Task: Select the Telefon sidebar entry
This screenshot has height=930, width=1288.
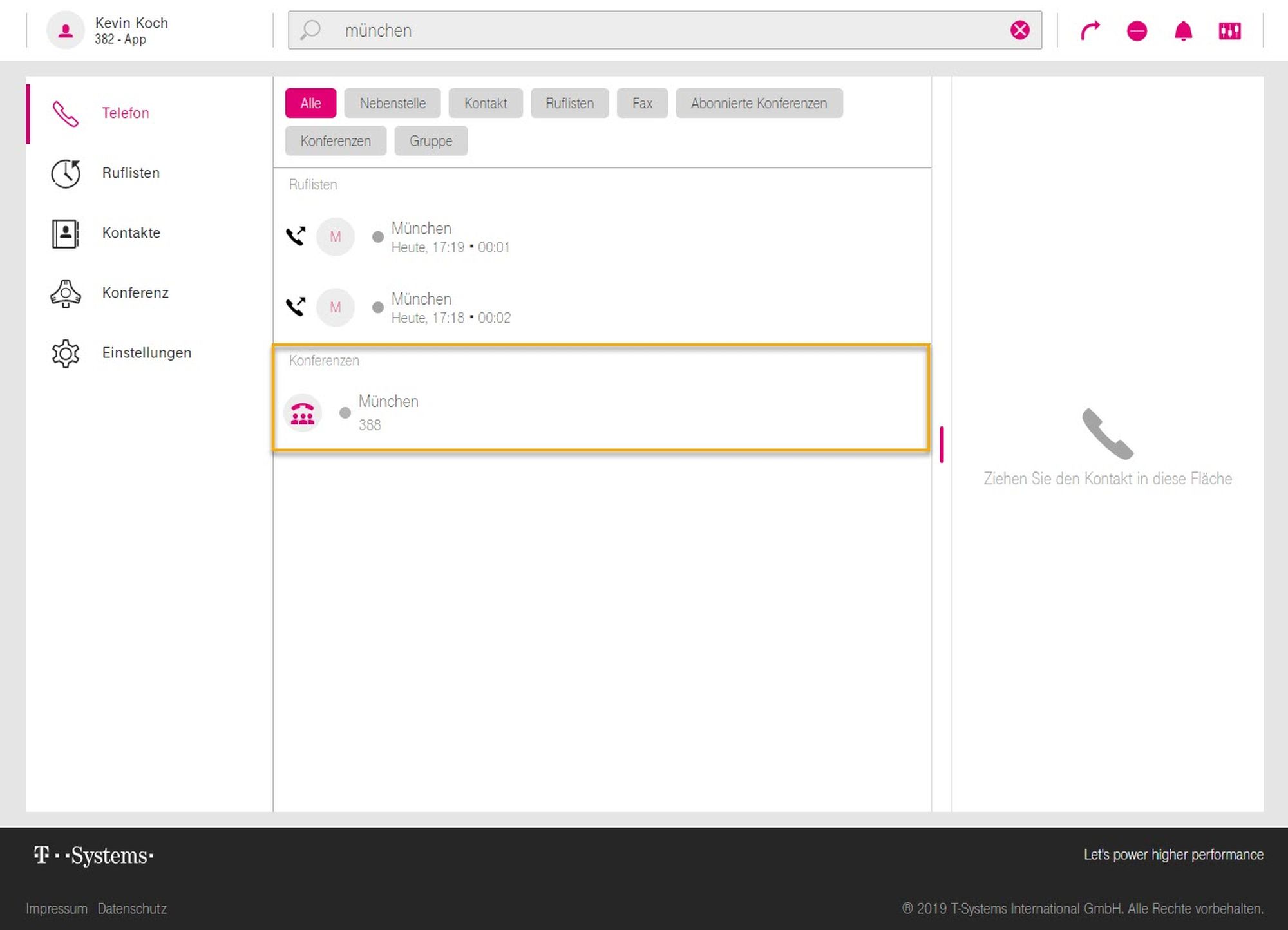Action: point(125,113)
